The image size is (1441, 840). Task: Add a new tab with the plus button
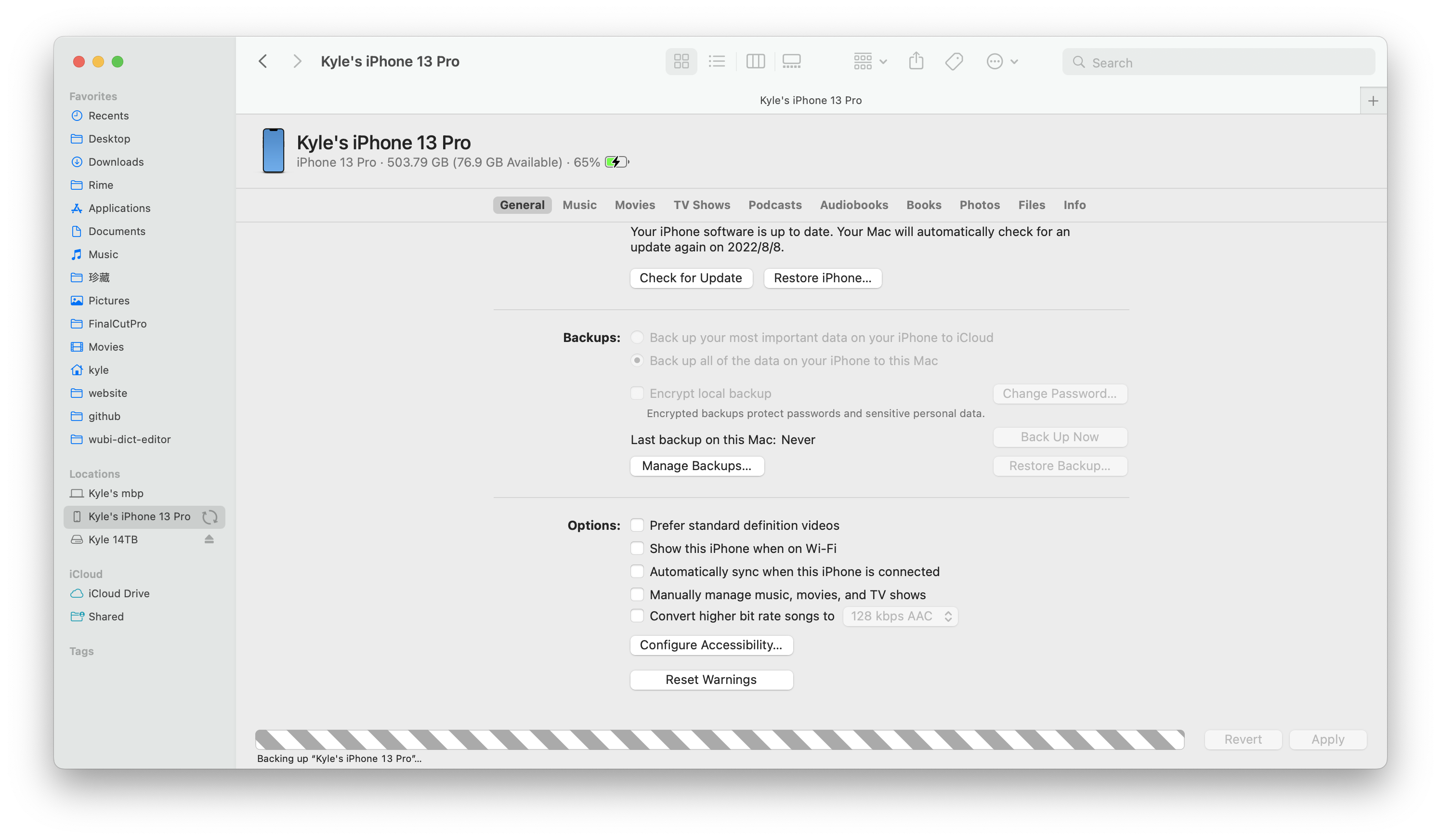[1373, 101]
